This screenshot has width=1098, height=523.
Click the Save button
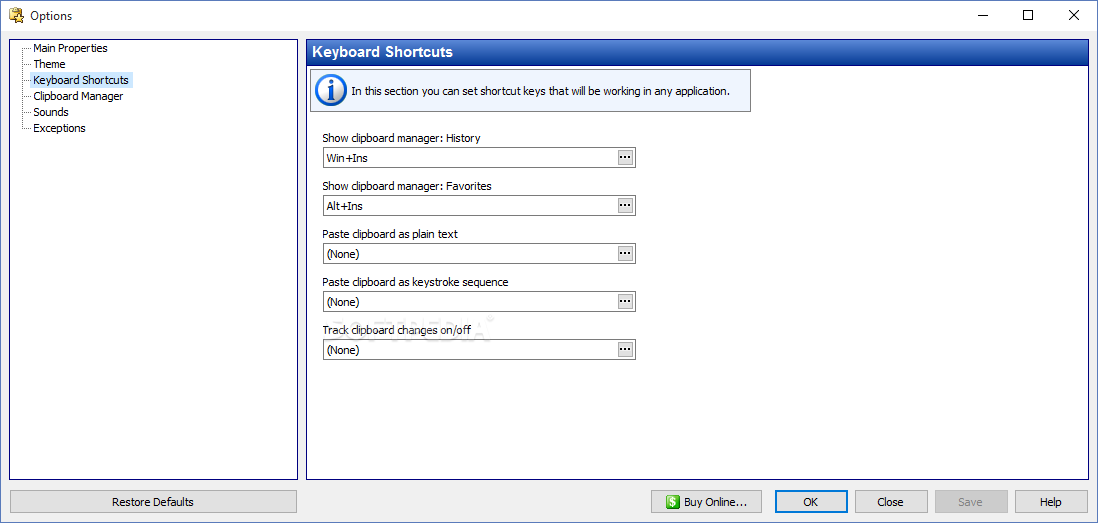pyautogui.click(x=971, y=502)
